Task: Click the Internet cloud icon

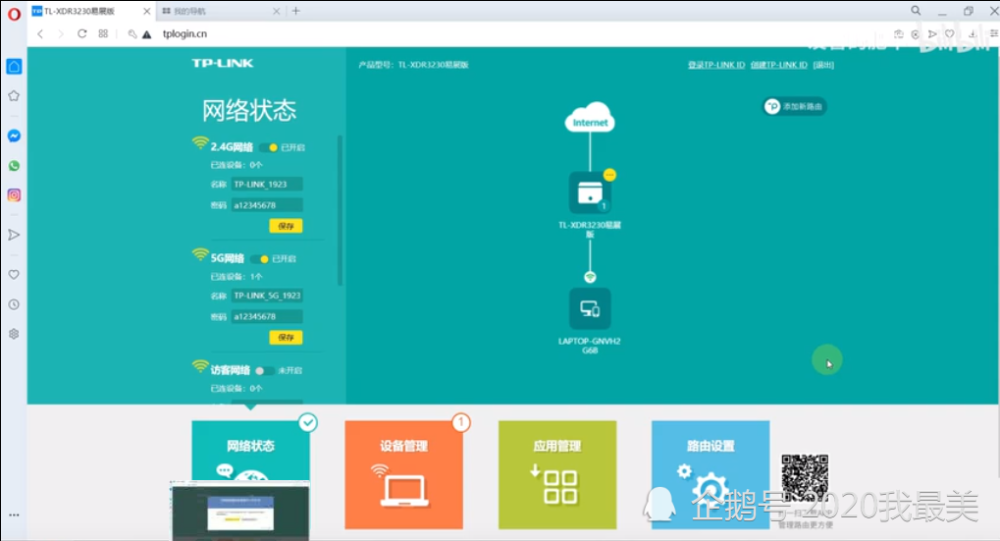Action: coord(590,117)
